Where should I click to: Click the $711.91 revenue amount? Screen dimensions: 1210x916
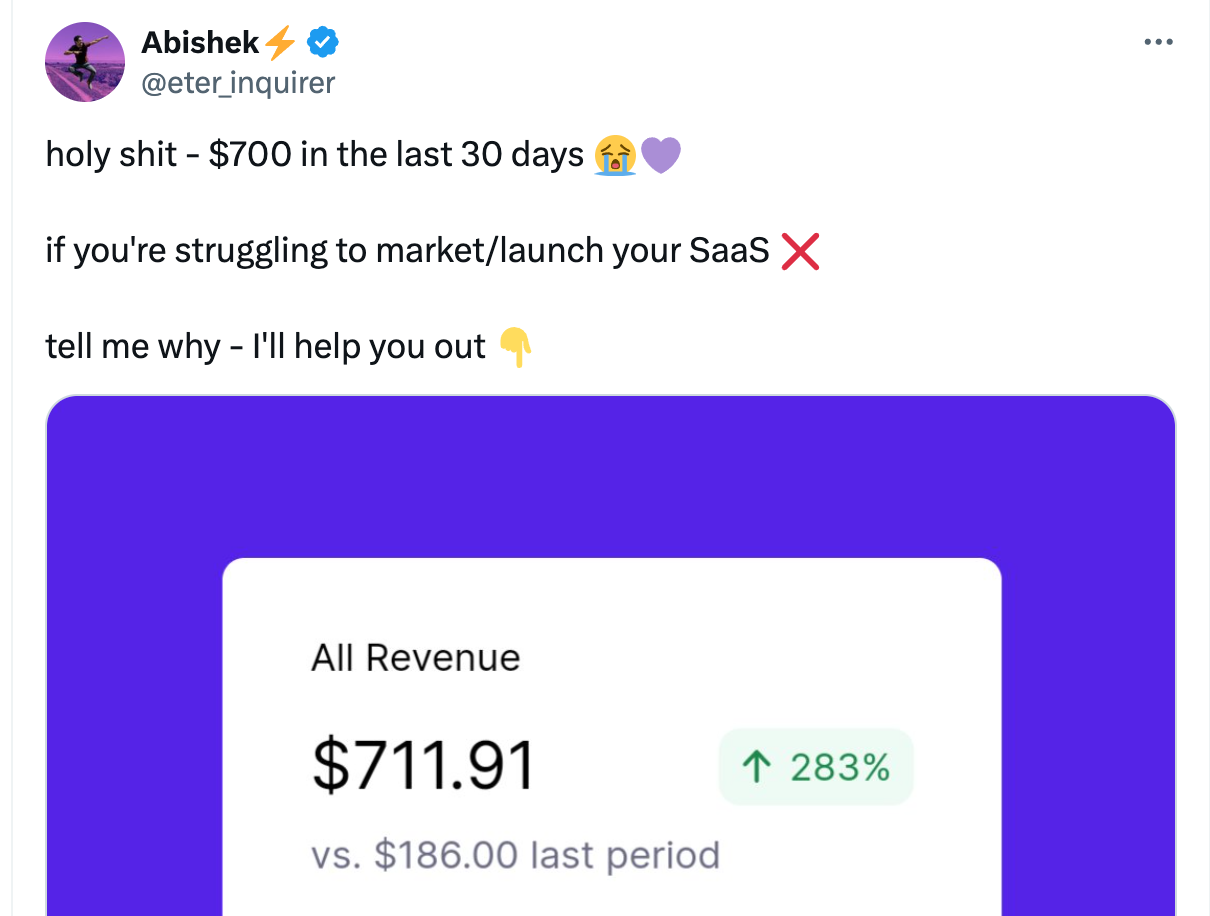(x=423, y=766)
